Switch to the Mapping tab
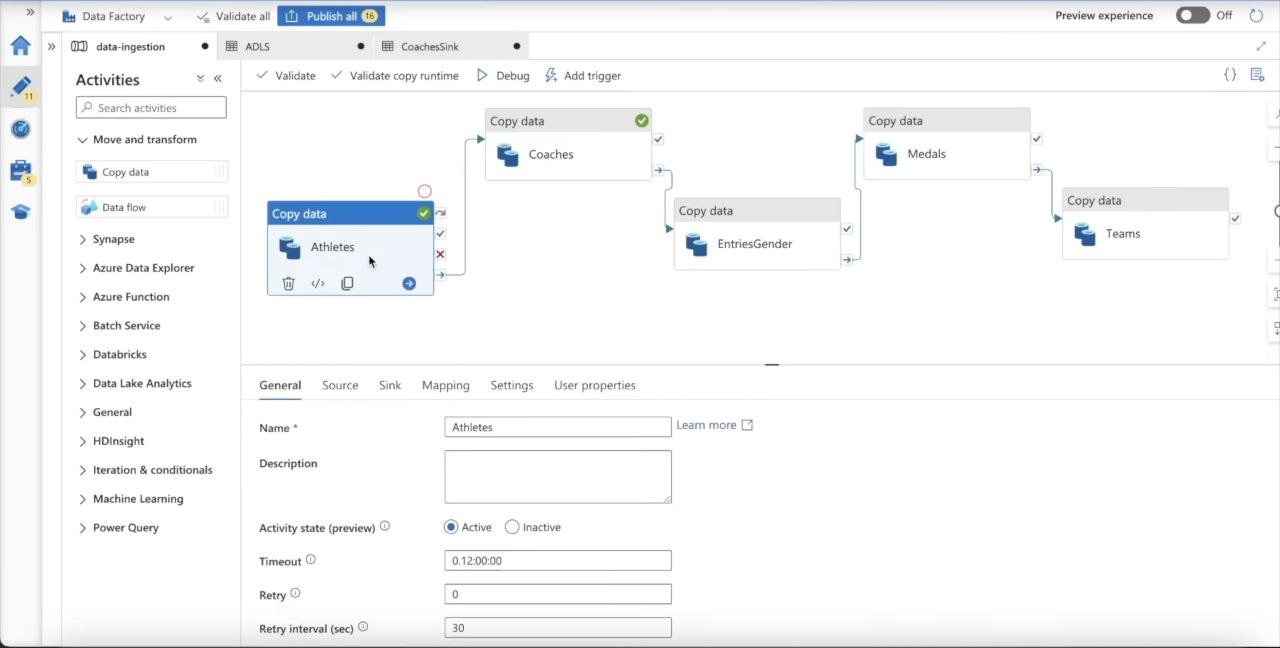Viewport: 1280px width, 648px height. pyautogui.click(x=446, y=385)
